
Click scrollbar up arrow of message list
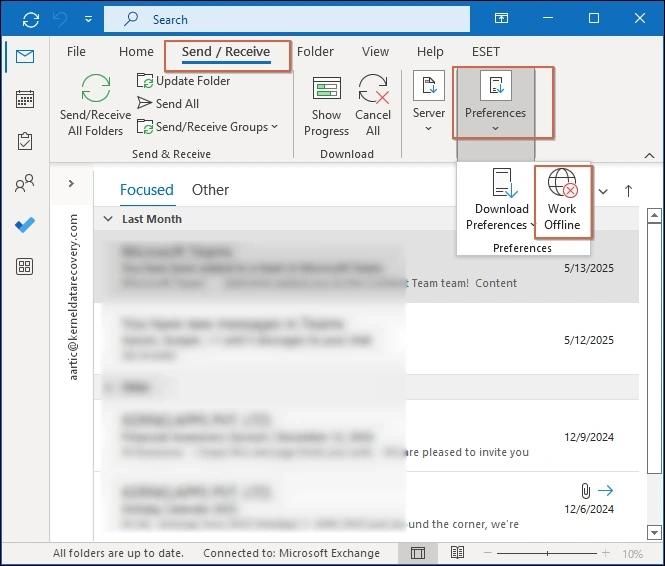(654, 216)
